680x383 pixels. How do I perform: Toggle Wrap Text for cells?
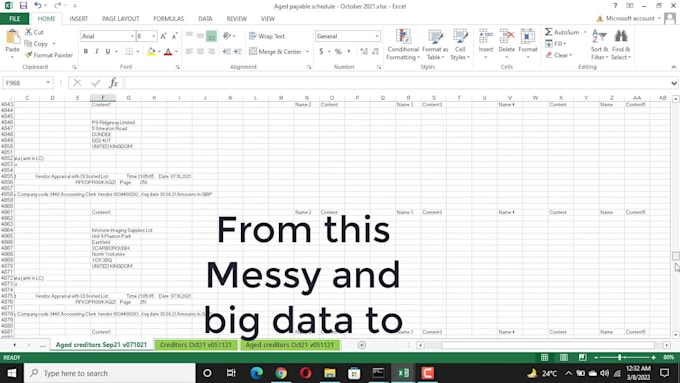tap(267, 36)
